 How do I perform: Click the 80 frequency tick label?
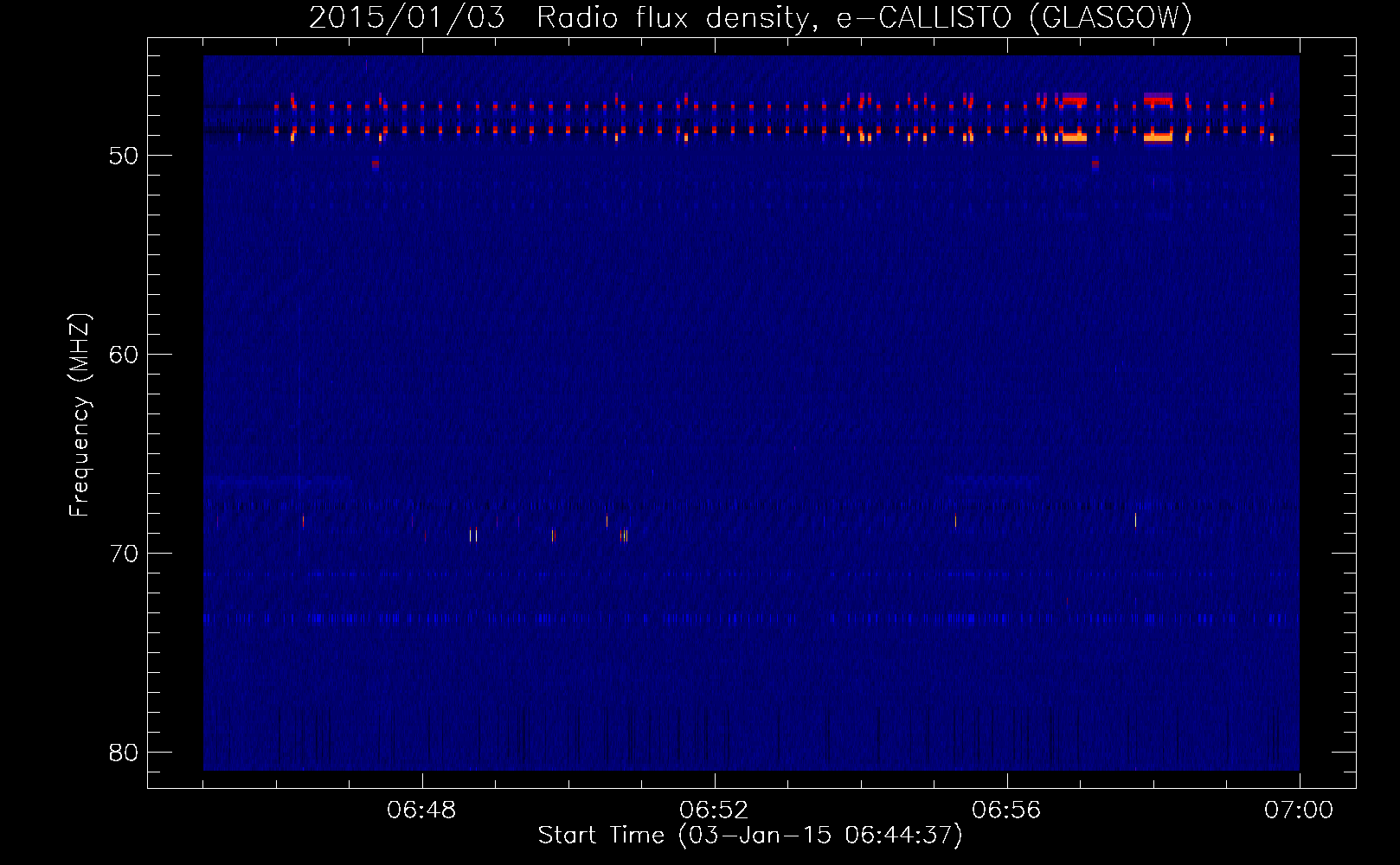[x=124, y=753]
